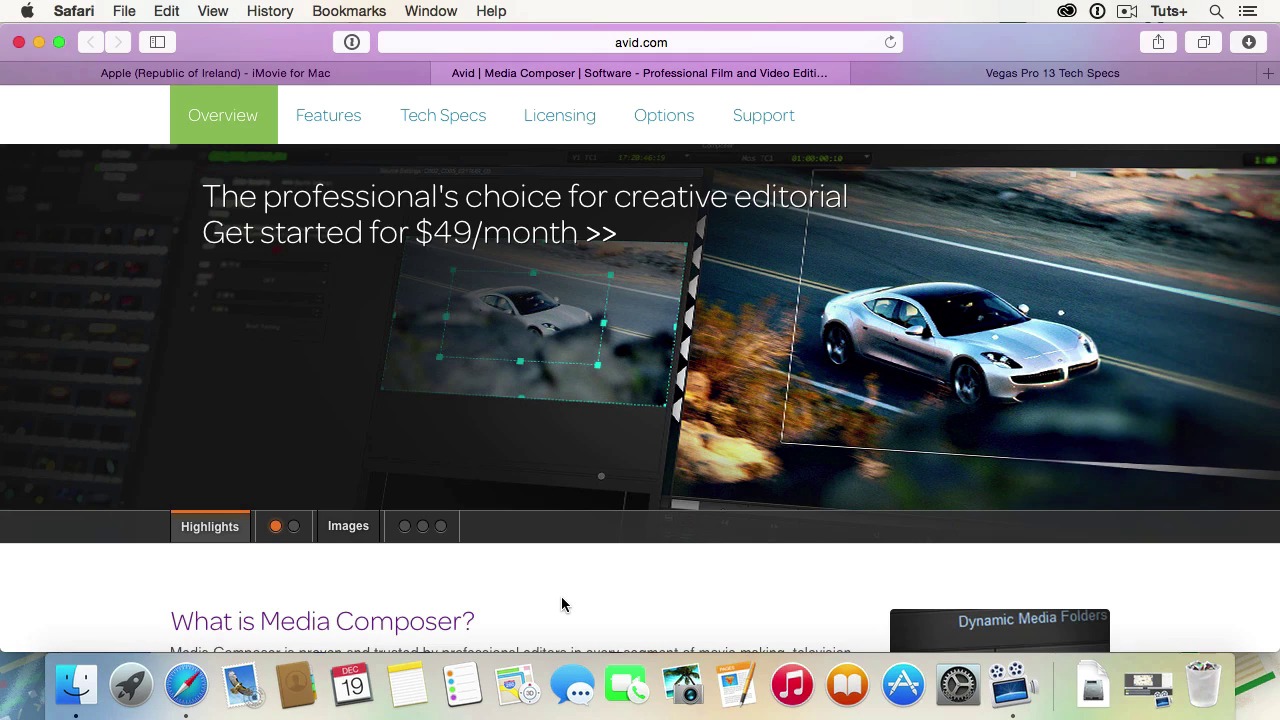Open the Options page link
Viewport: 1280px width, 720px height.
(664, 115)
